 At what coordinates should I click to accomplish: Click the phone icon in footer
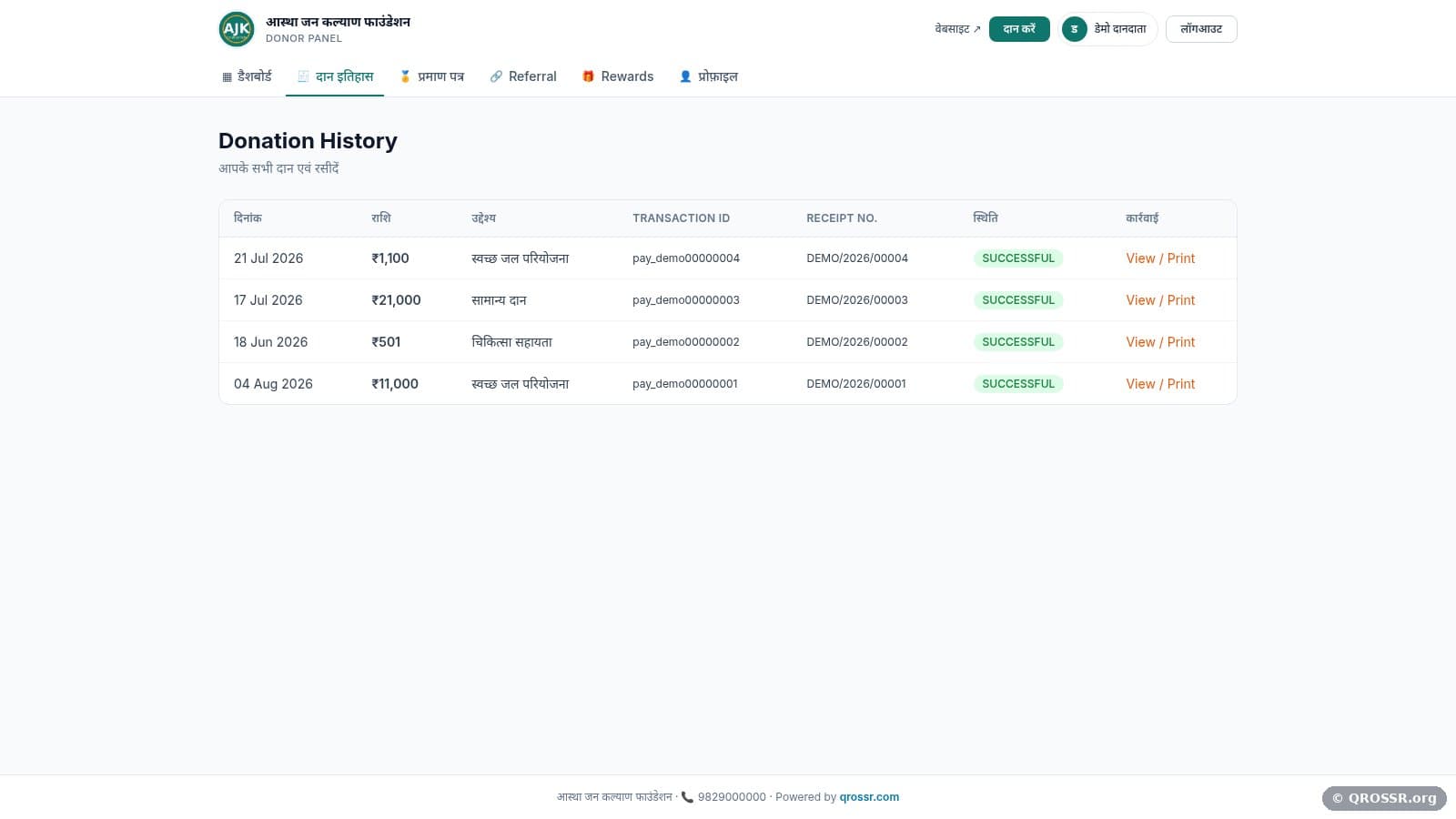click(687, 797)
